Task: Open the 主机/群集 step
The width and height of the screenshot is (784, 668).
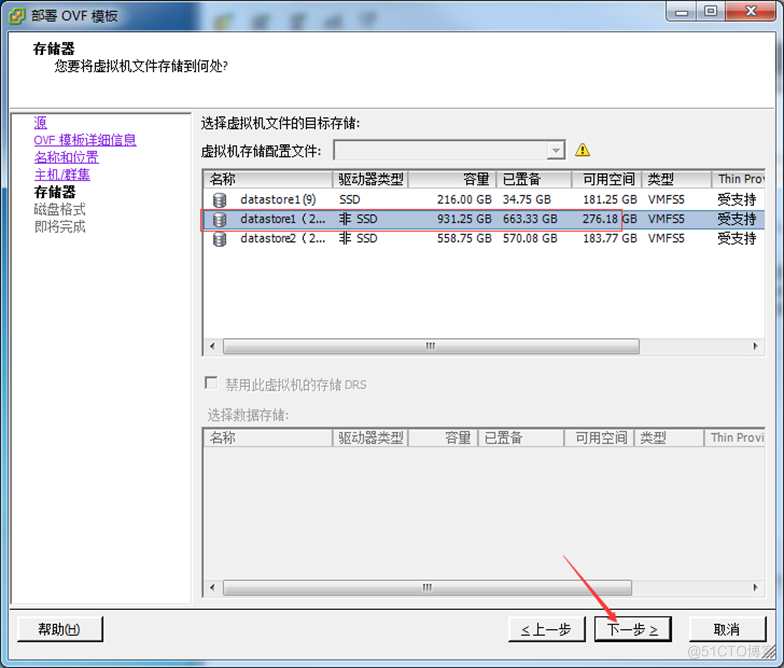Action: (x=62, y=174)
